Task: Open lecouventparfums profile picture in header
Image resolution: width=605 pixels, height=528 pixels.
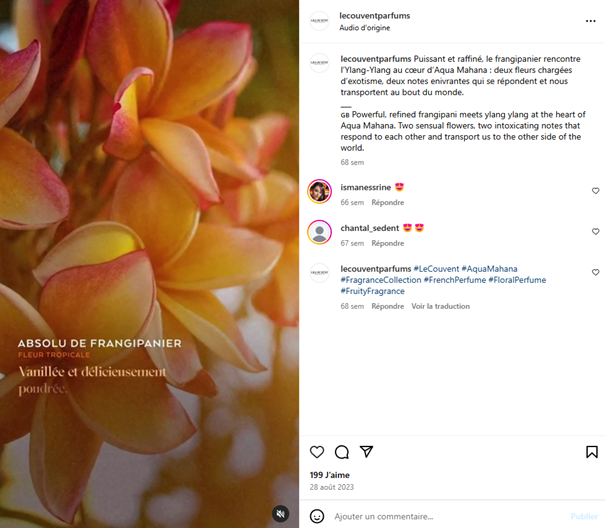Action: (x=319, y=21)
